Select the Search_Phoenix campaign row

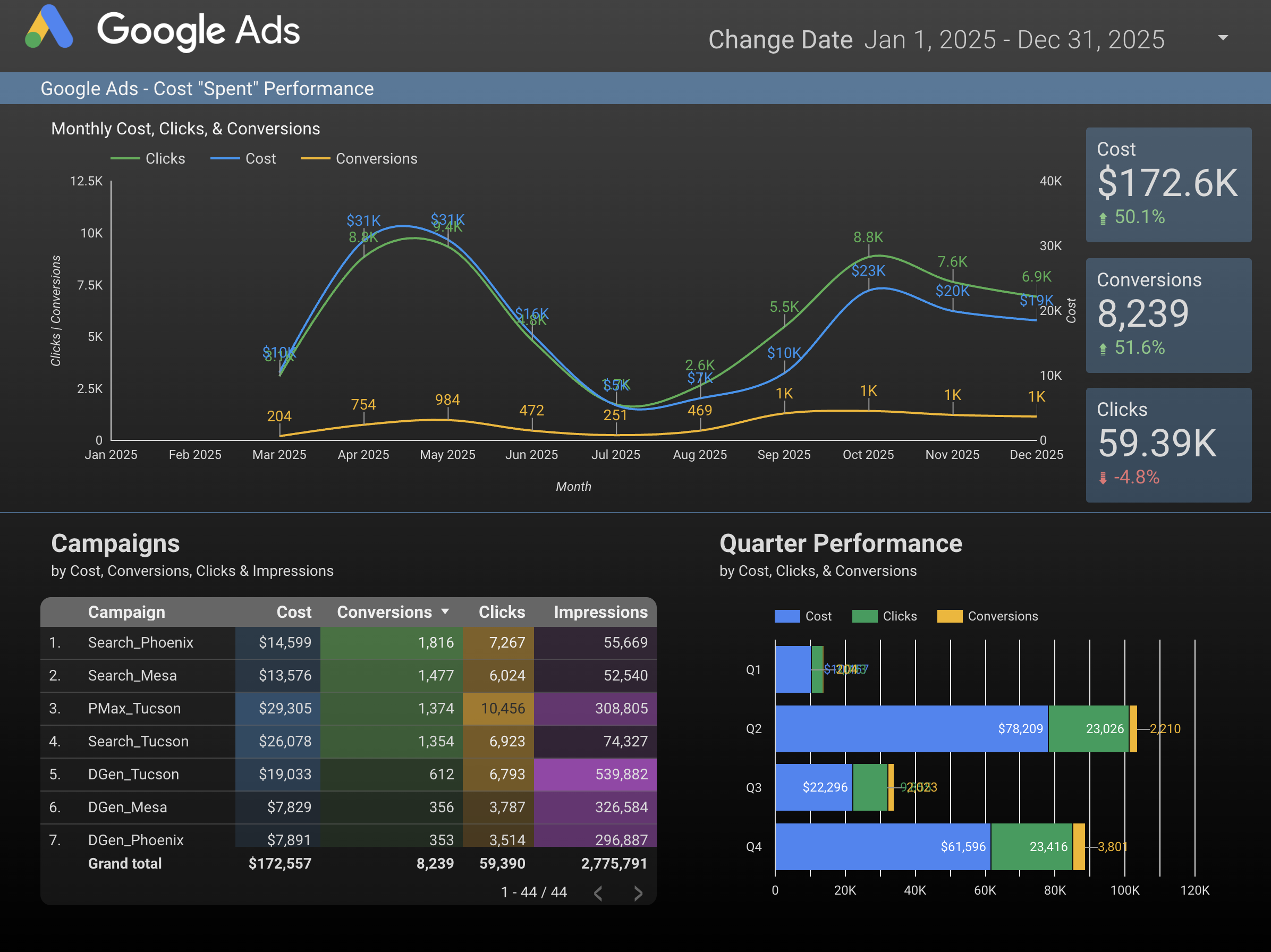pos(140,642)
